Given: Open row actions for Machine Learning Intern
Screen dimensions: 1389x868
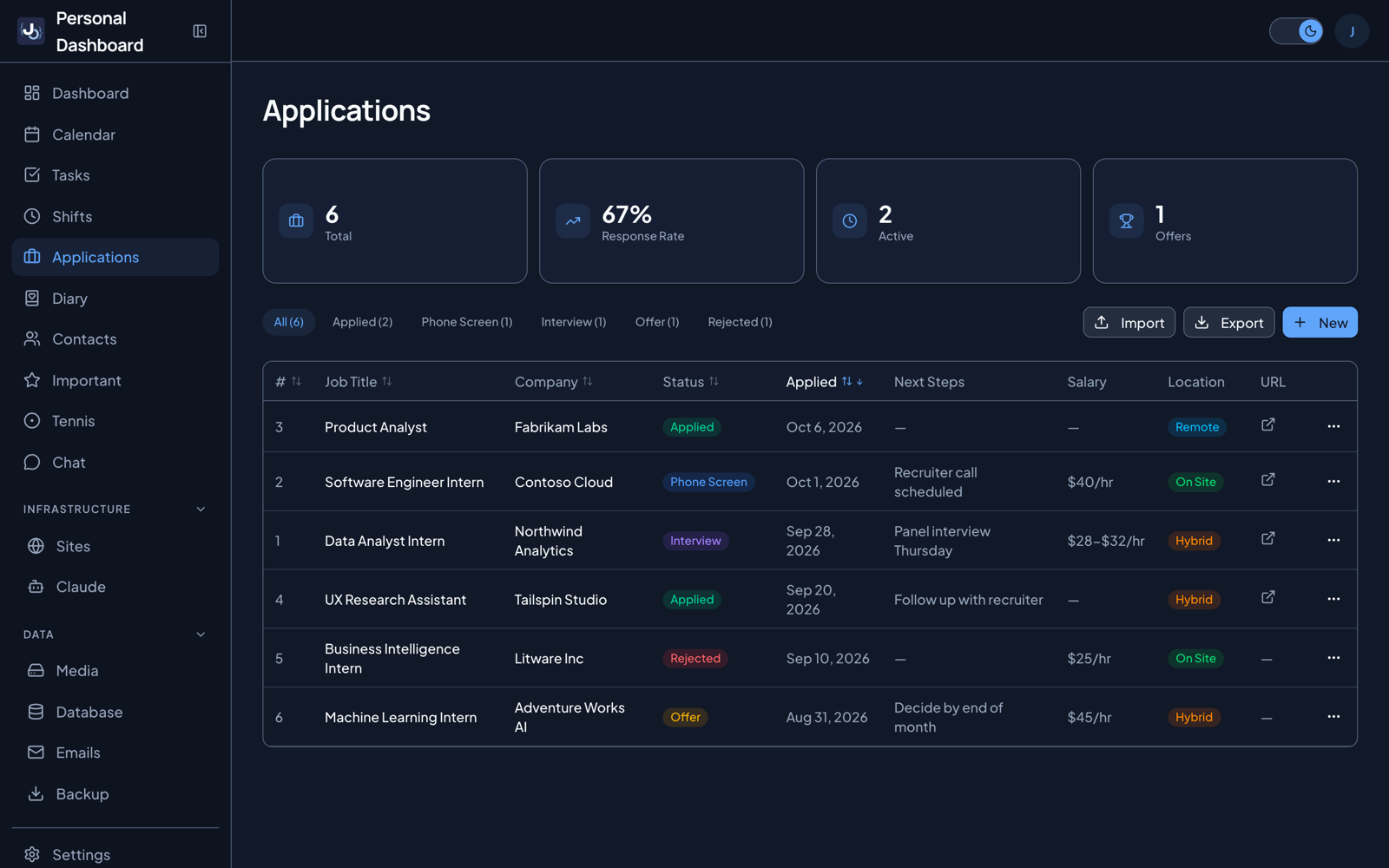Looking at the screenshot, I should [x=1333, y=717].
